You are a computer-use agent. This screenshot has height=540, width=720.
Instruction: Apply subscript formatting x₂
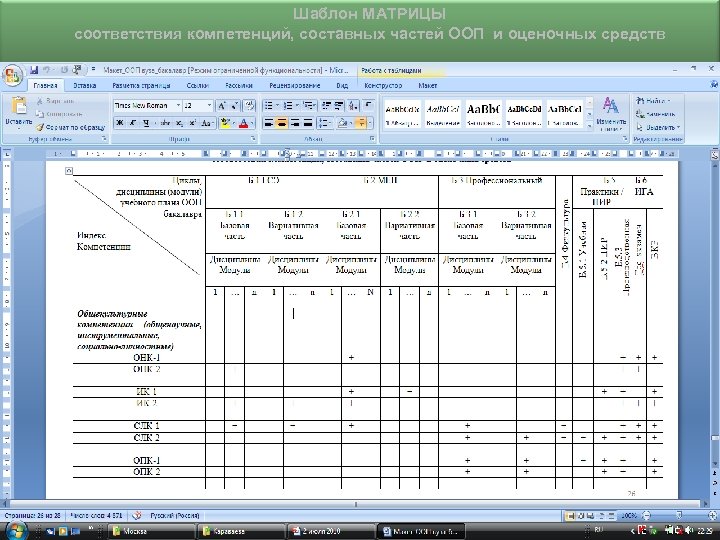180,123
